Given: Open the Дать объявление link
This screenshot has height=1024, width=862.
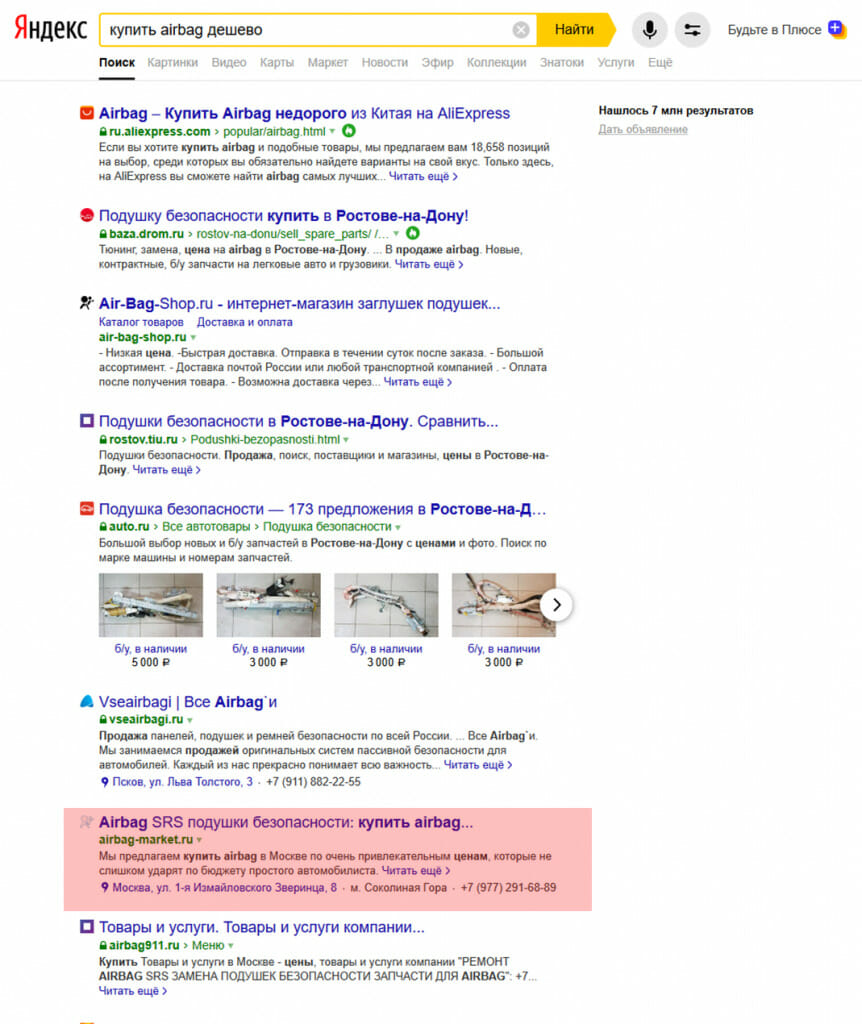Looking at the screenshot, I should pyautogui.click(x=643, y=129).
